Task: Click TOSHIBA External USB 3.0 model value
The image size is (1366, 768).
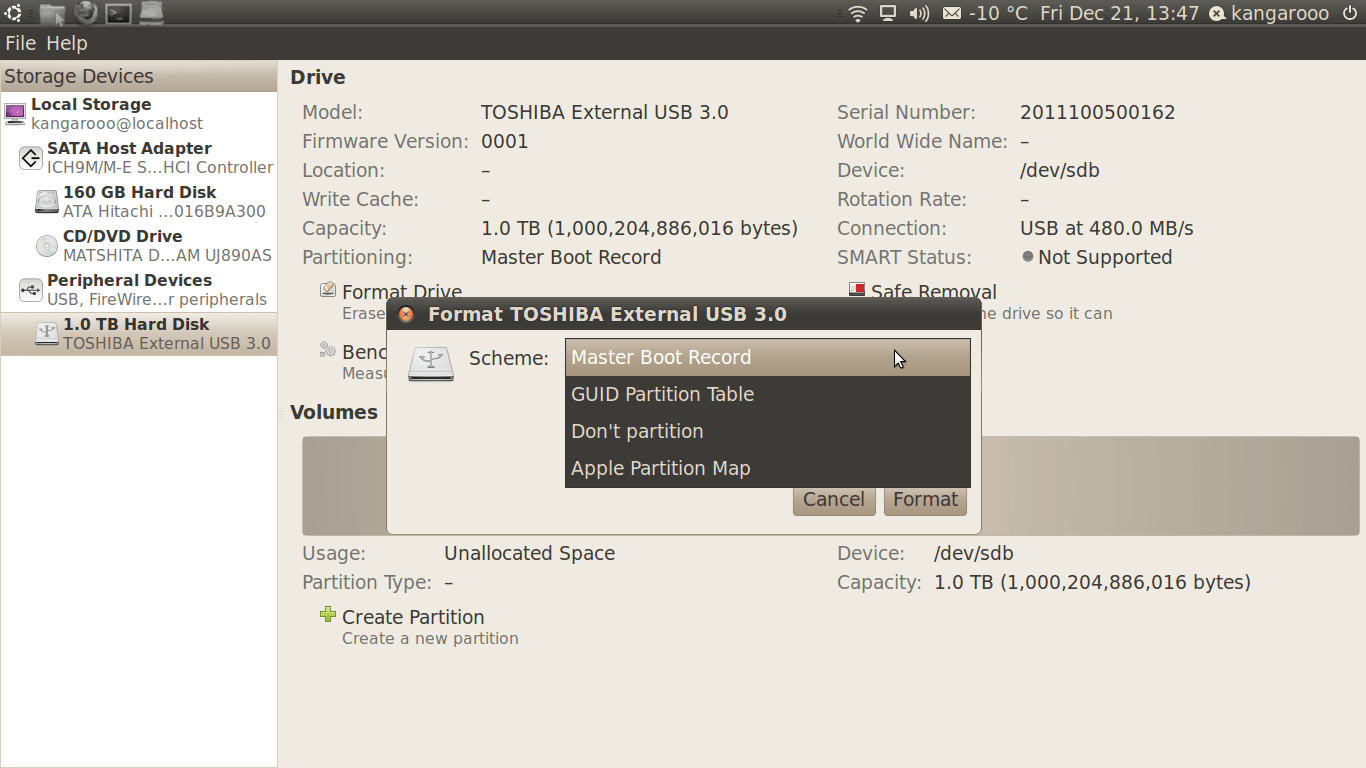Action: coord(605,112)
